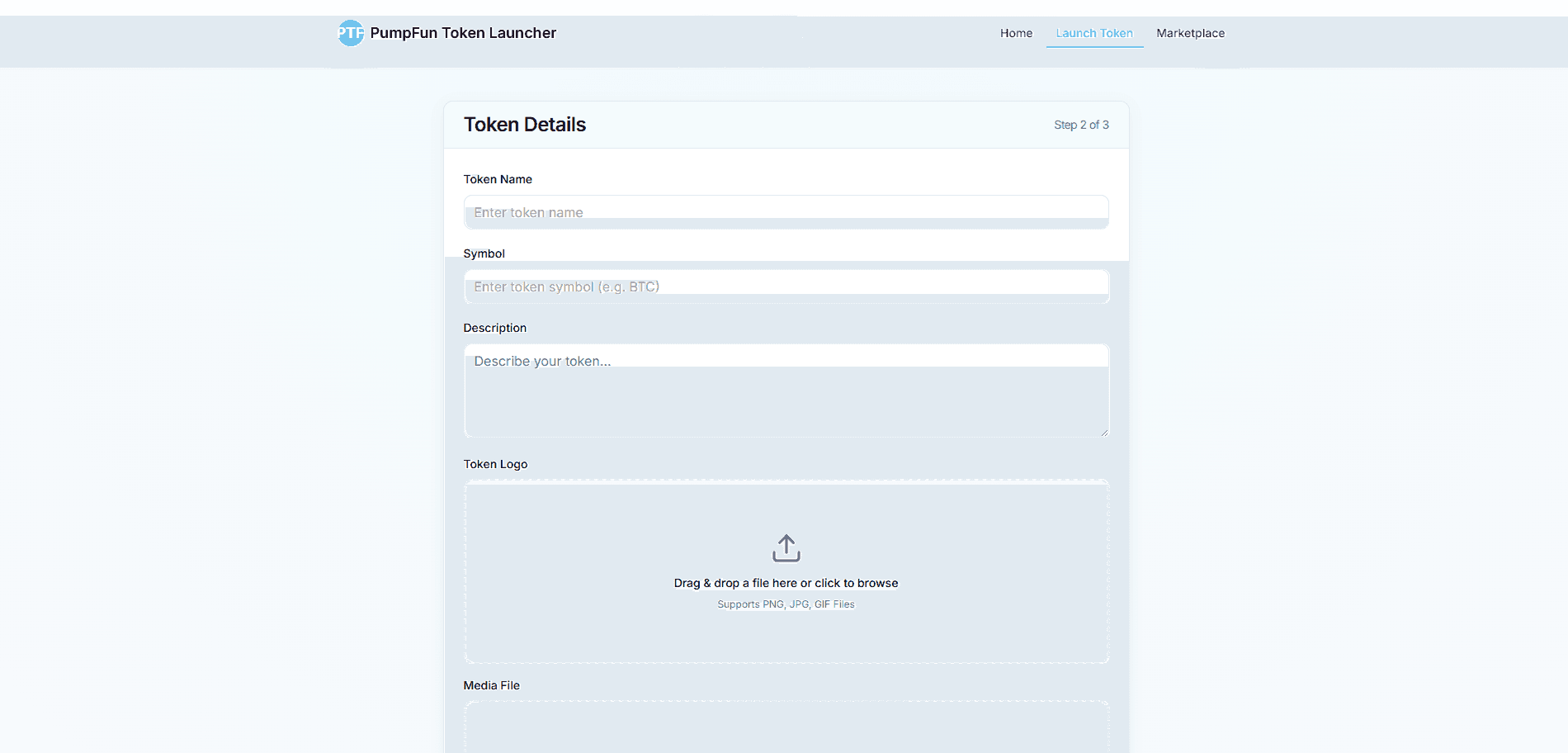Click the Description label
Image resolution: width=1568 pixels, height=753 pixels.
click(x=494, y=328)
